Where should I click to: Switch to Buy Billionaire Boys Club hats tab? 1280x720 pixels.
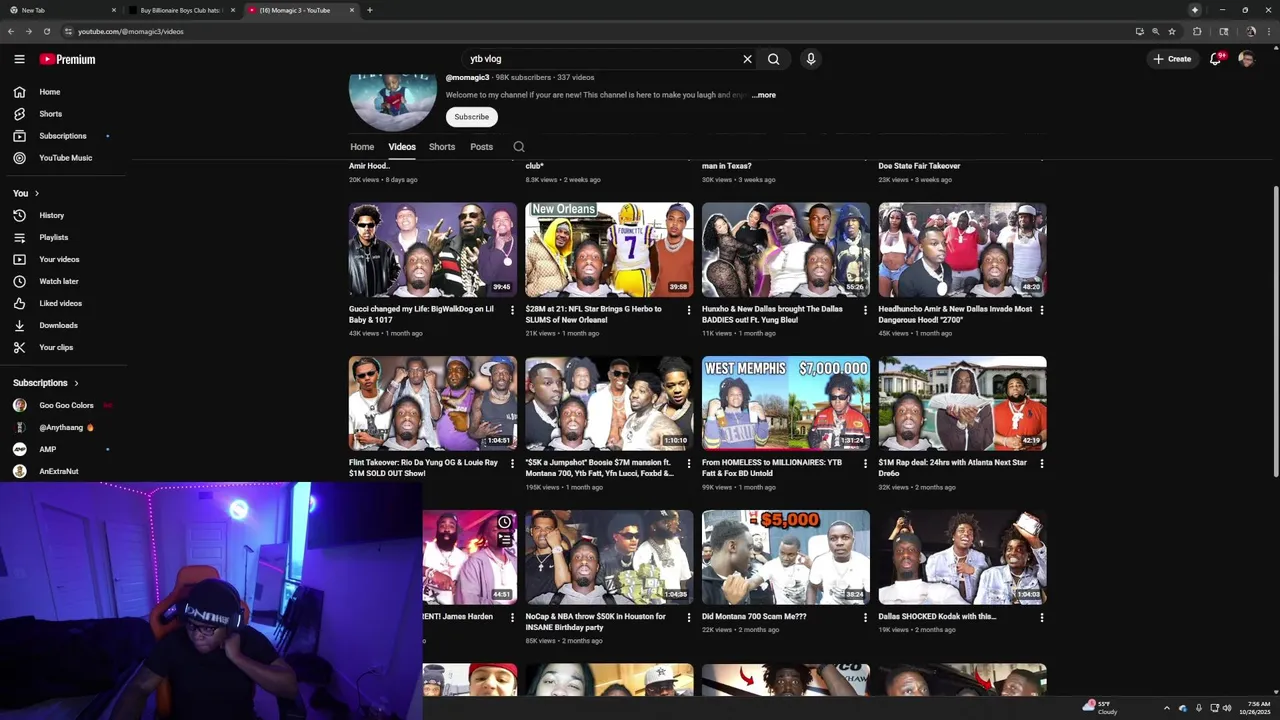pos(180,10)
